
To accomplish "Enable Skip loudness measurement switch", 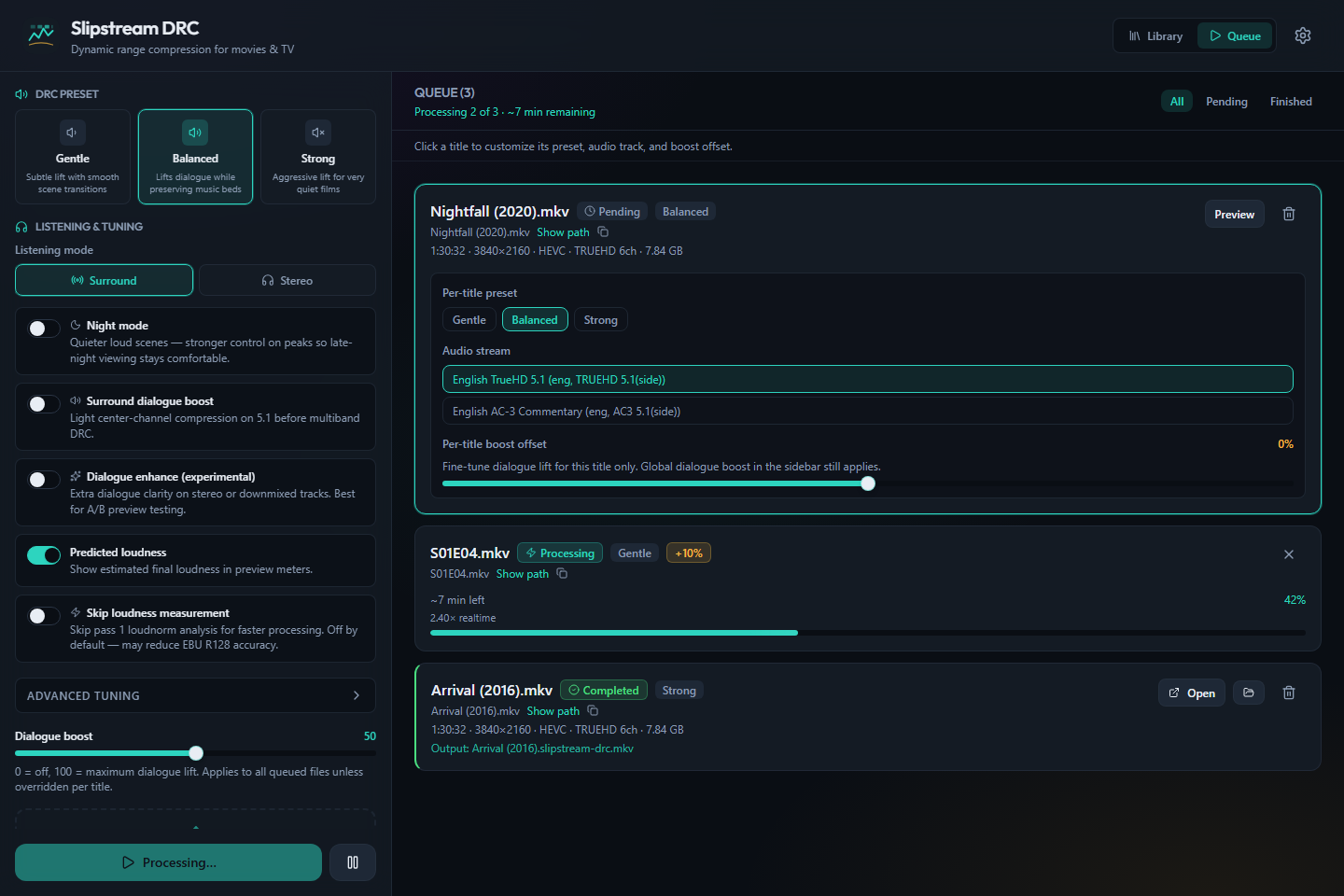I will point(44,616).
